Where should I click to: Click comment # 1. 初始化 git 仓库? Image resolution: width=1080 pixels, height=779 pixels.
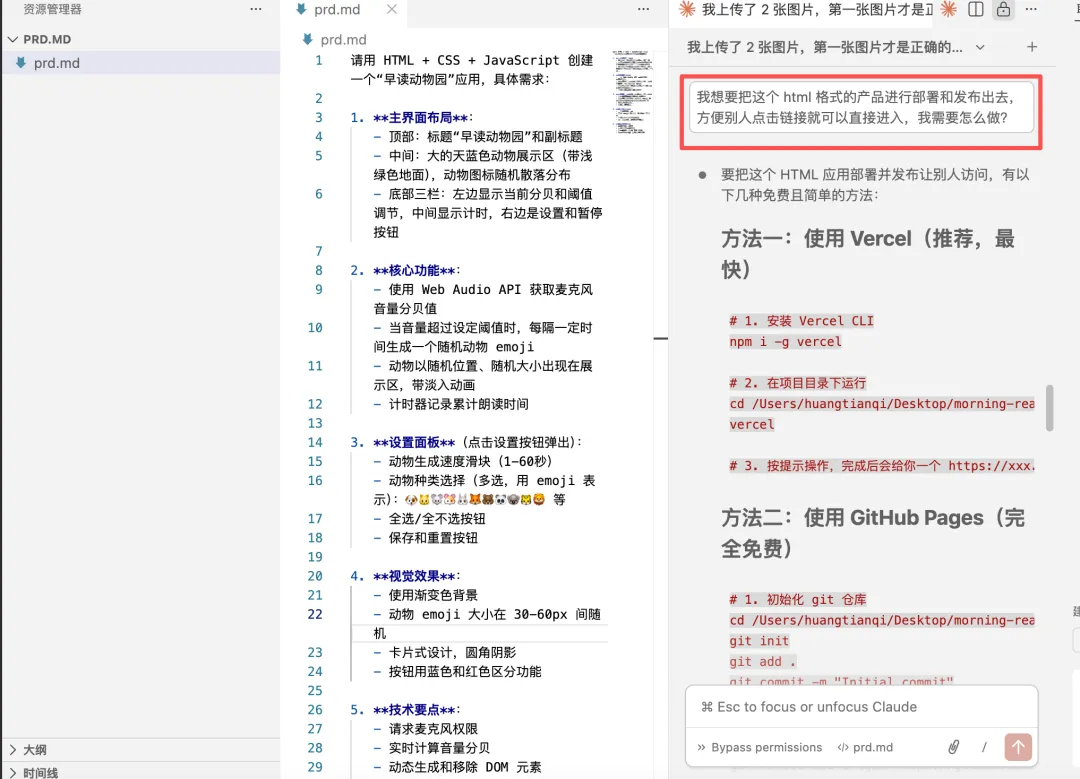(798, 599)
